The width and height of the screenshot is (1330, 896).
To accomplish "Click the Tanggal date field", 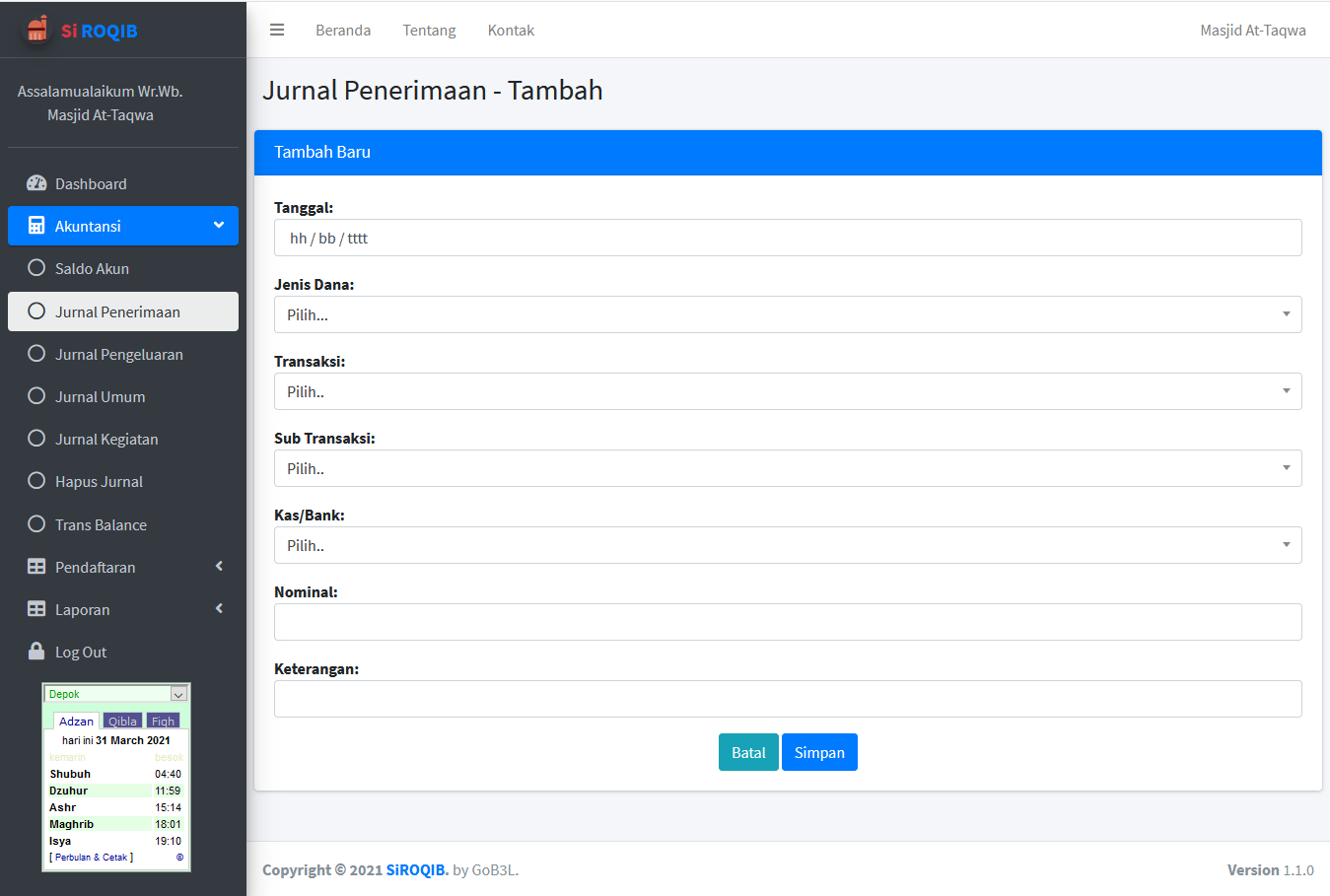I will [787, 238].
